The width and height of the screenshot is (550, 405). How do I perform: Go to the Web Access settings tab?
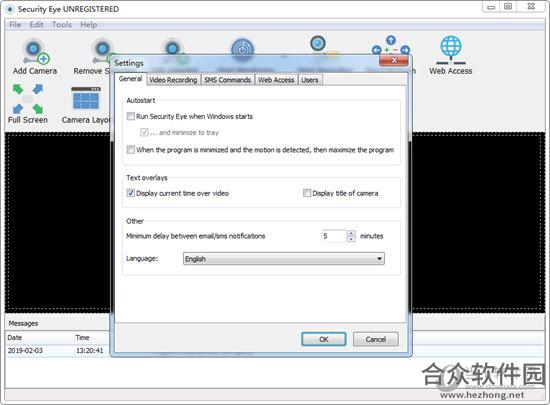click(x=276, y=80)
